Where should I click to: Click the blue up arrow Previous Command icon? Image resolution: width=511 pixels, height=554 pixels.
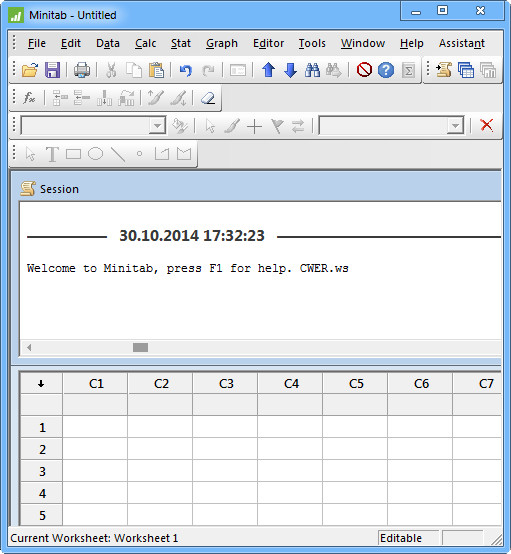click(268, 70)
